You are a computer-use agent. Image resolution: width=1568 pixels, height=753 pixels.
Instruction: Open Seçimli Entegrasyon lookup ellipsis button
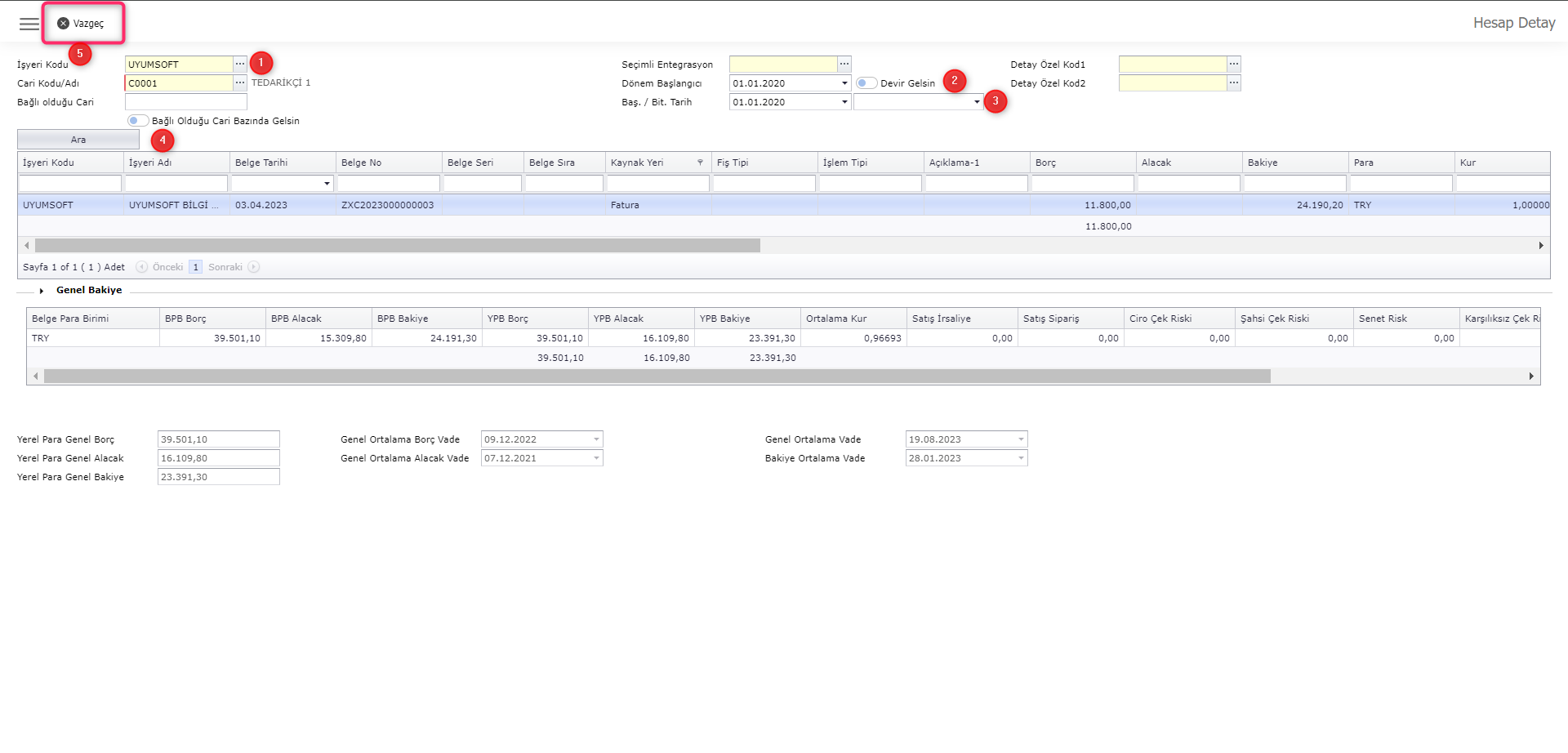click(844, 64)
